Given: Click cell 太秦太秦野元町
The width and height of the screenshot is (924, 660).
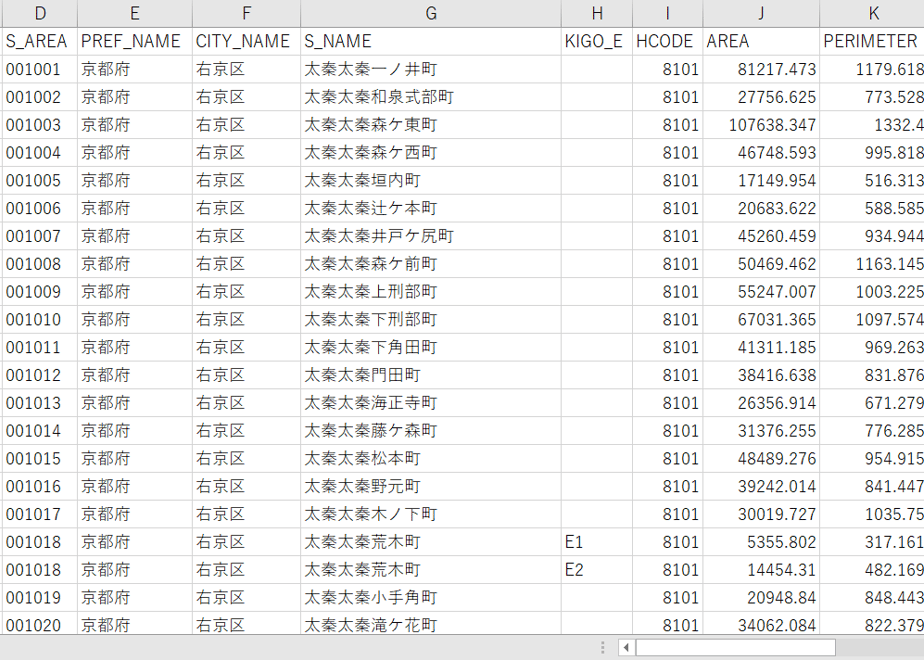Looking at the screenshot, I should [x=431, y=486].
